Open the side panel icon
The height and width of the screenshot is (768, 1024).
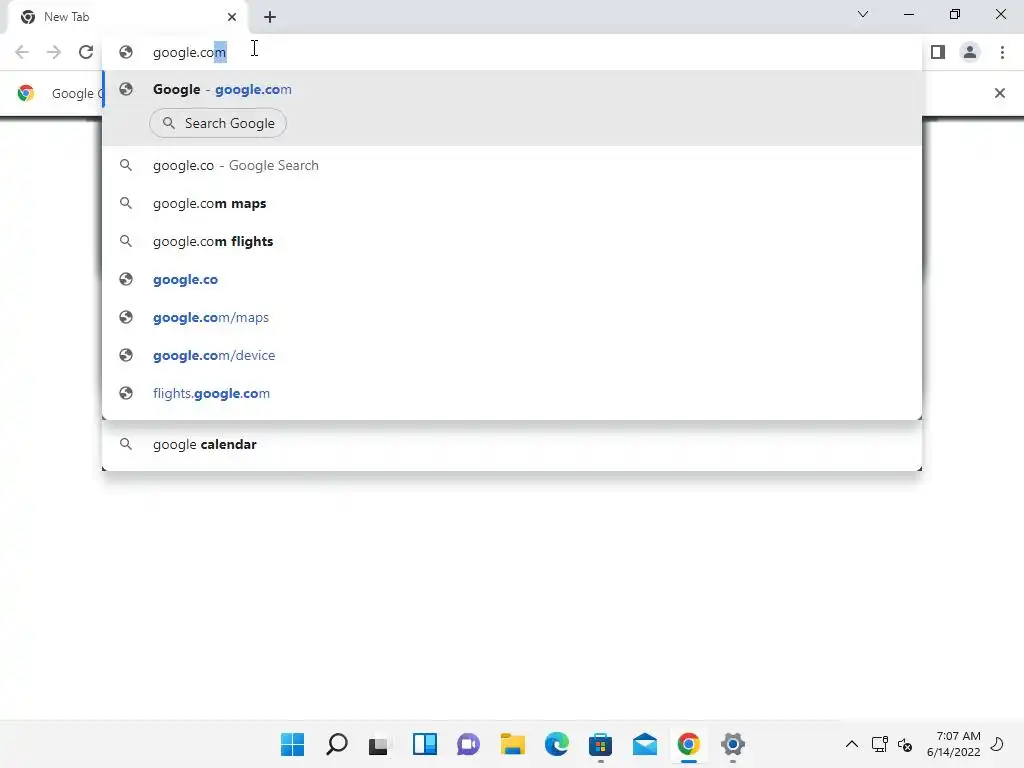click(x=938, y=52)
